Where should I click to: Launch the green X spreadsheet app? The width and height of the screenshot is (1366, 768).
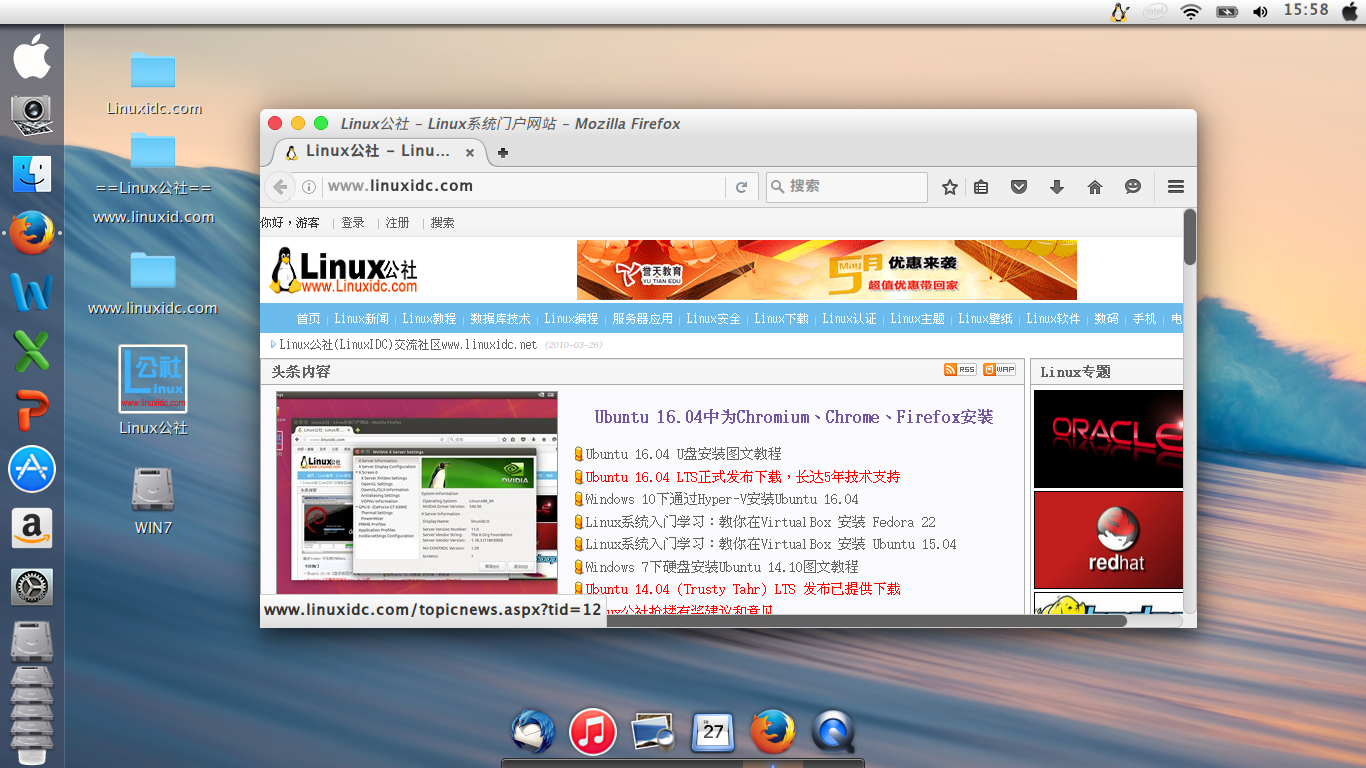pyautogui.click(x=32, y=351)
